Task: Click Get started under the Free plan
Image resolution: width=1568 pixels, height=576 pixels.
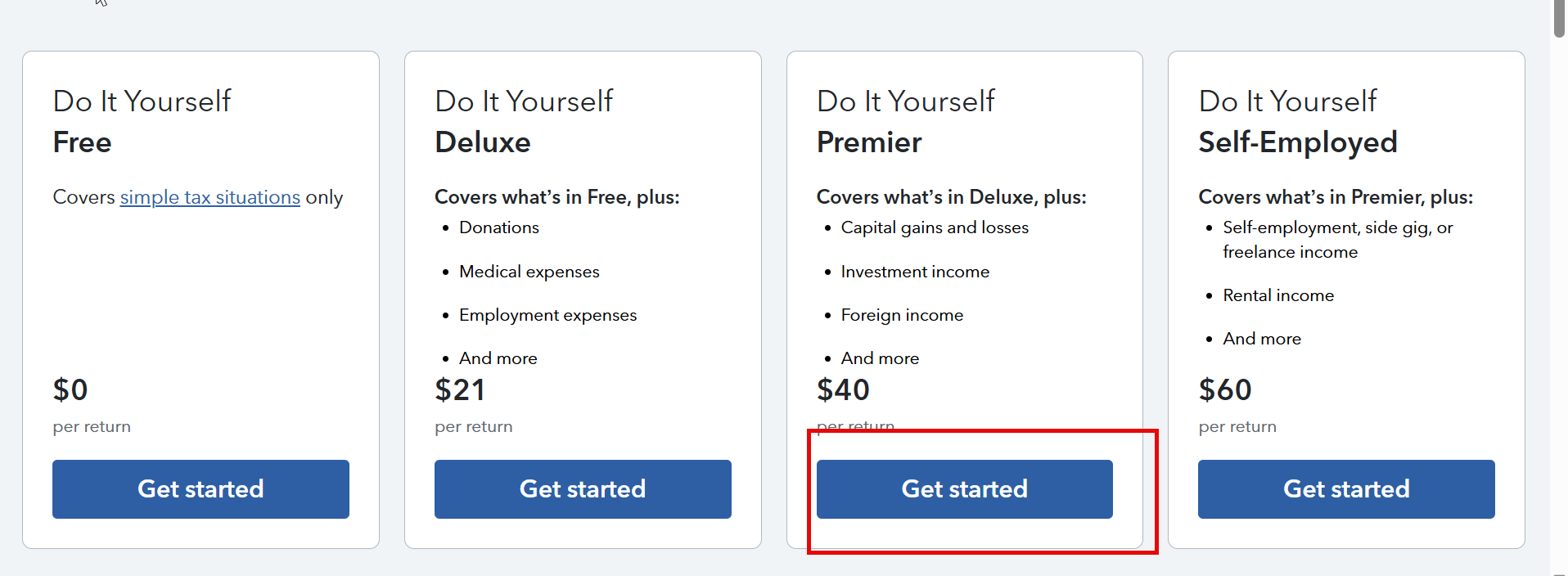Action: 201,488
